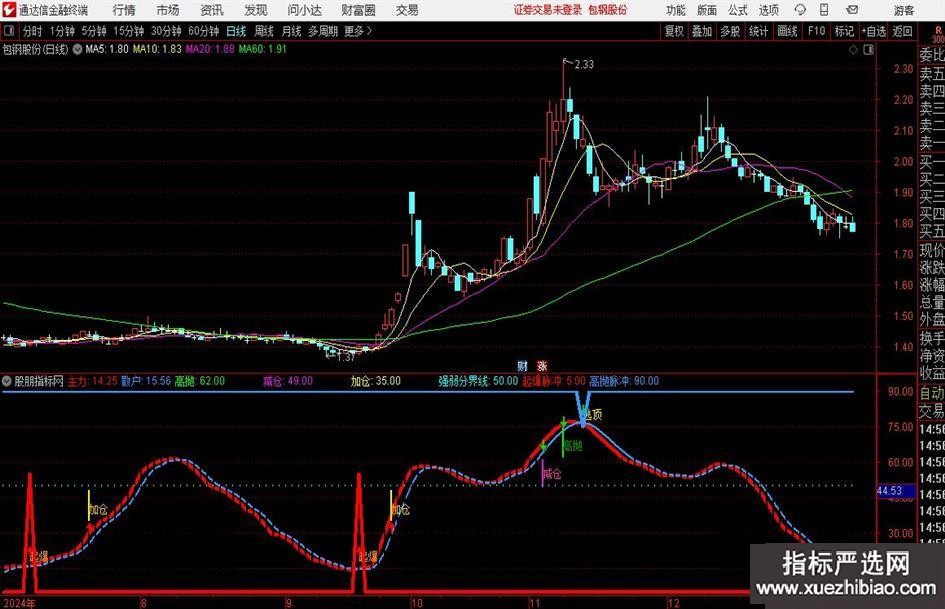Switch to 周线 weekly period
The width and height of the screenshot is (945, 609).
pyautogui.click(x=263, y=31)
